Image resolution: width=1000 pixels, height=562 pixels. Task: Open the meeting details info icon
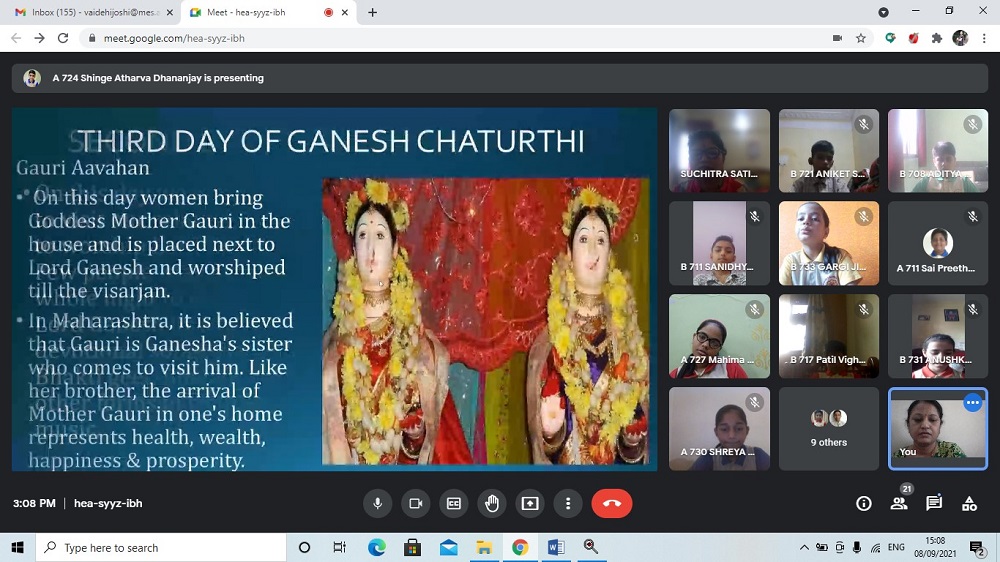tap(864, 504)
